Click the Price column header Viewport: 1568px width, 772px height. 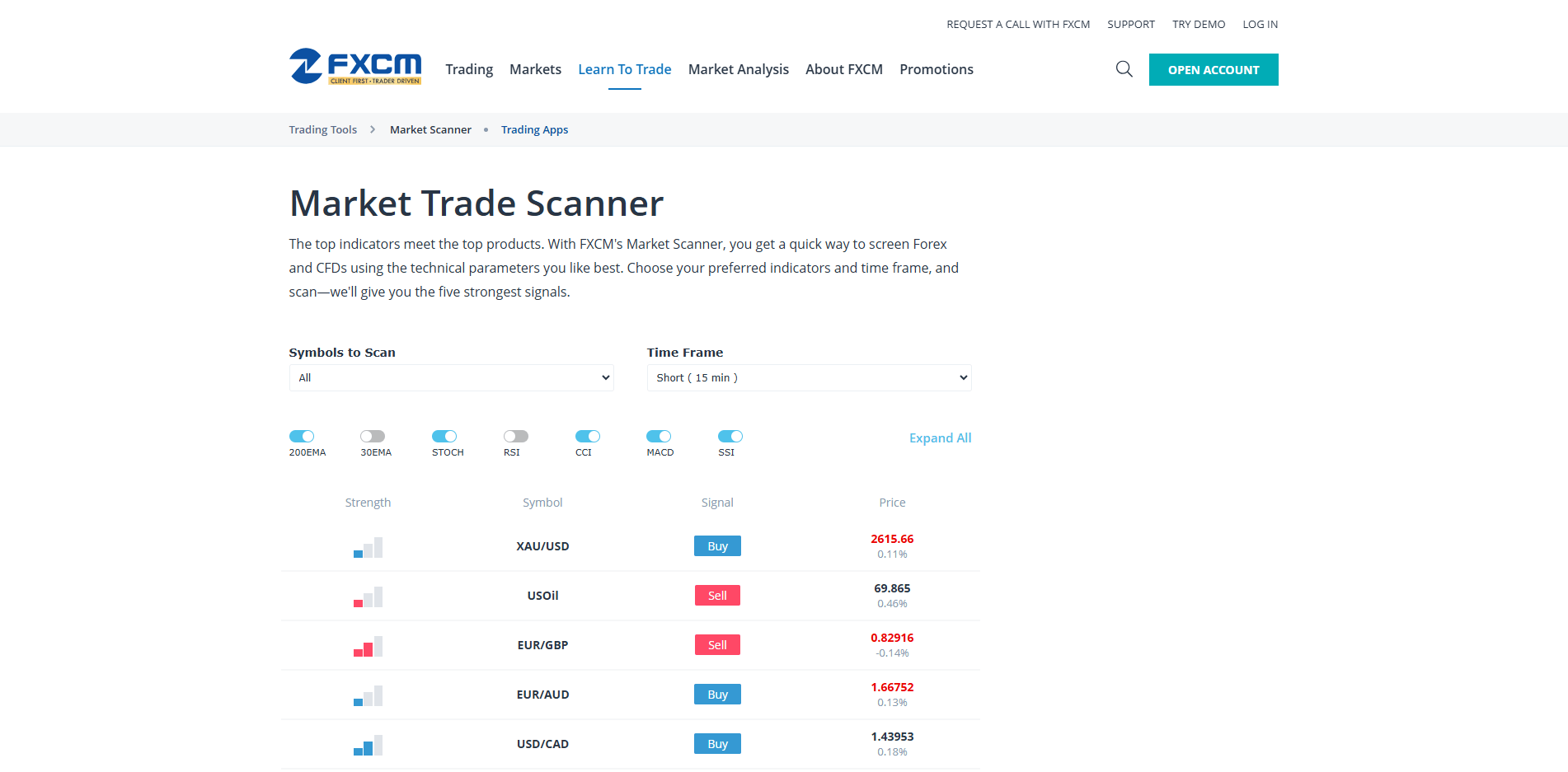click(x=892, y=503)
